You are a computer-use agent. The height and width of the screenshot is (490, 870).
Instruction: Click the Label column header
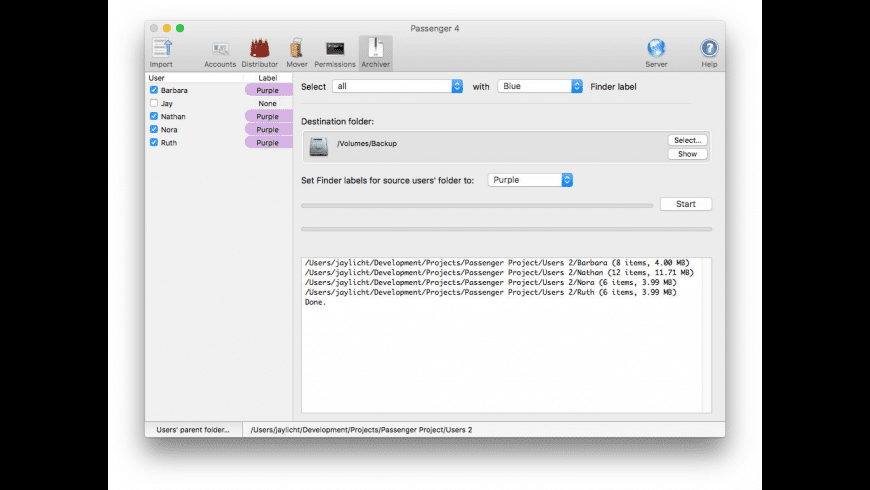(x=267, y=78)
